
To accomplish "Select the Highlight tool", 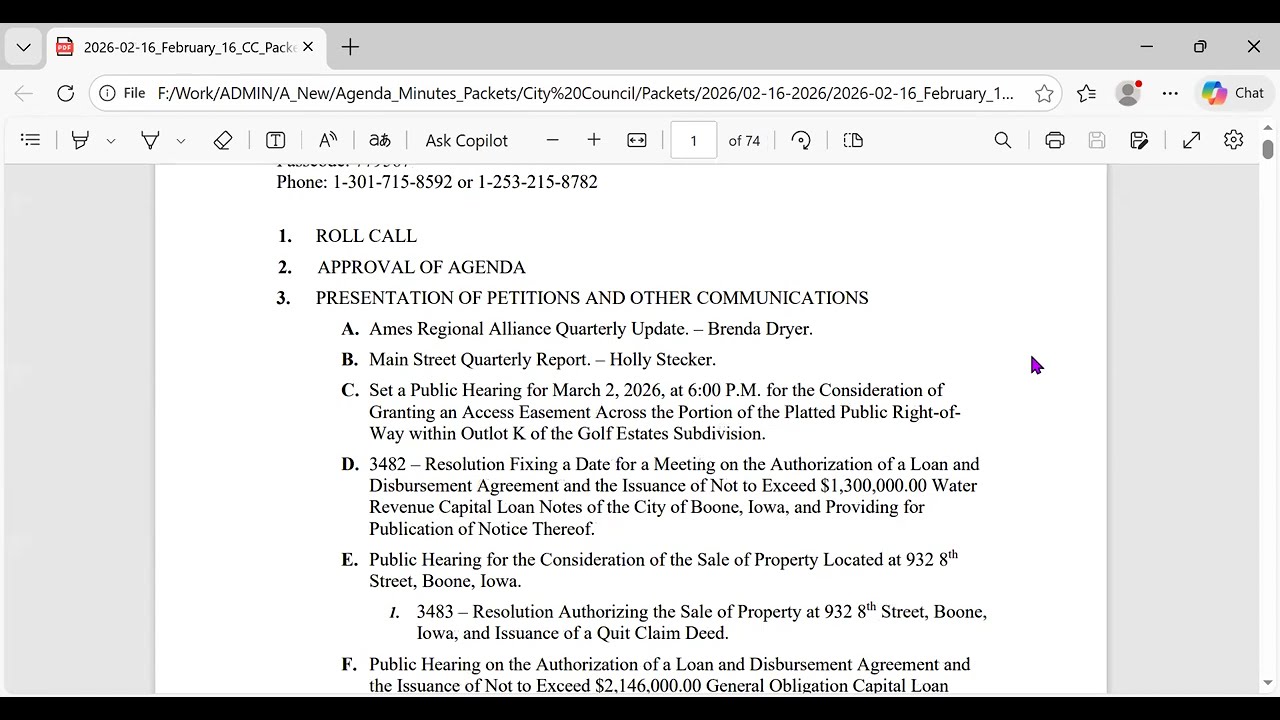I will [x=80, y=140].
